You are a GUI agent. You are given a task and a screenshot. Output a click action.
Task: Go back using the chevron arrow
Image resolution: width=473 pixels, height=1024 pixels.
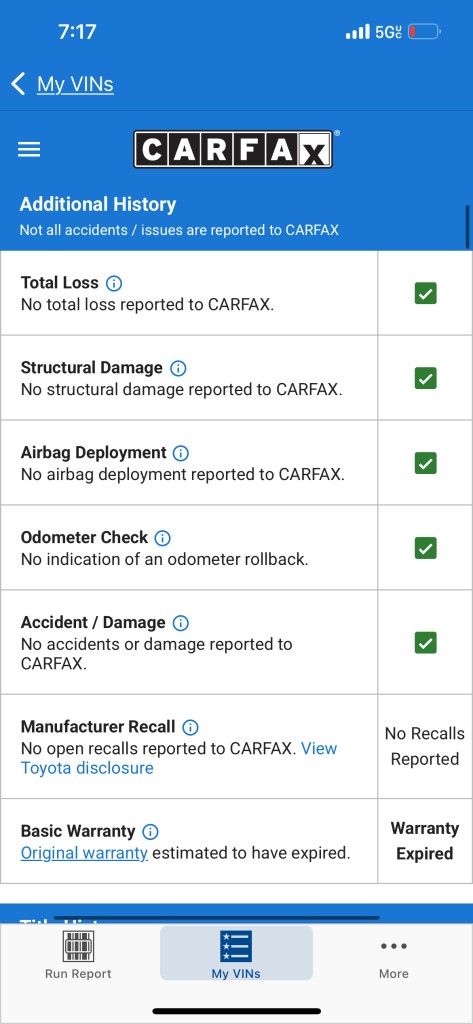click(18, 84)
